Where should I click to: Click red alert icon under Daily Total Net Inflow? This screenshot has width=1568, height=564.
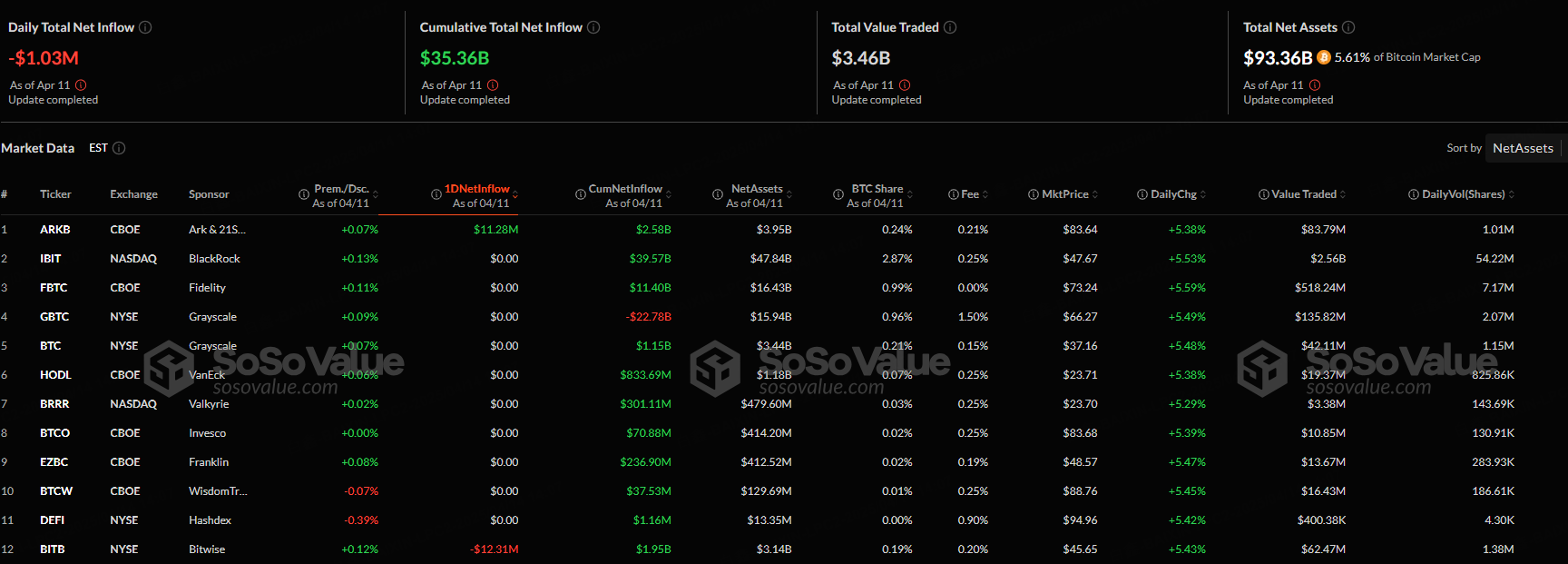[x=81, y=85]
